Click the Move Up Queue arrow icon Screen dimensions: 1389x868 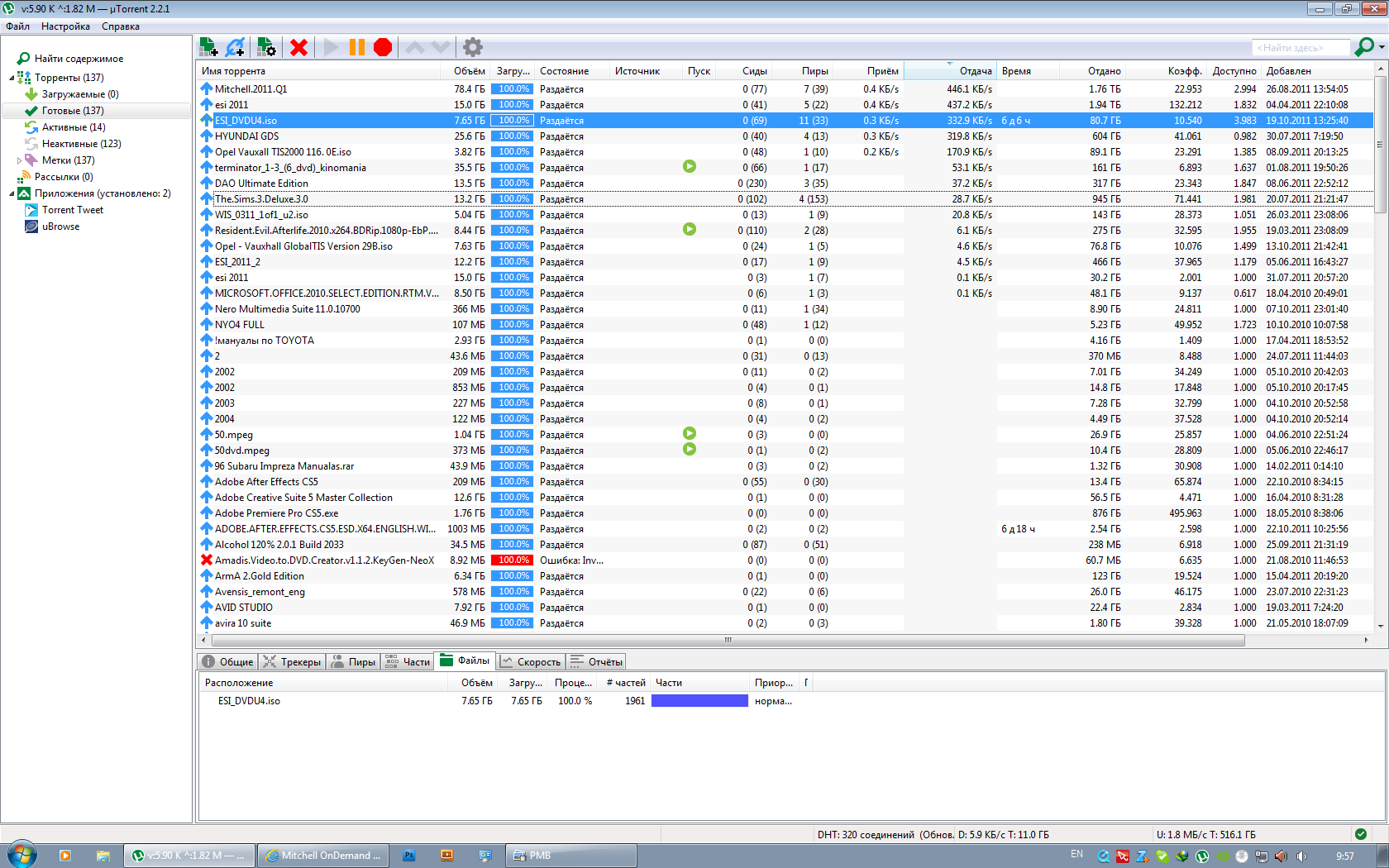click(415, 47)
